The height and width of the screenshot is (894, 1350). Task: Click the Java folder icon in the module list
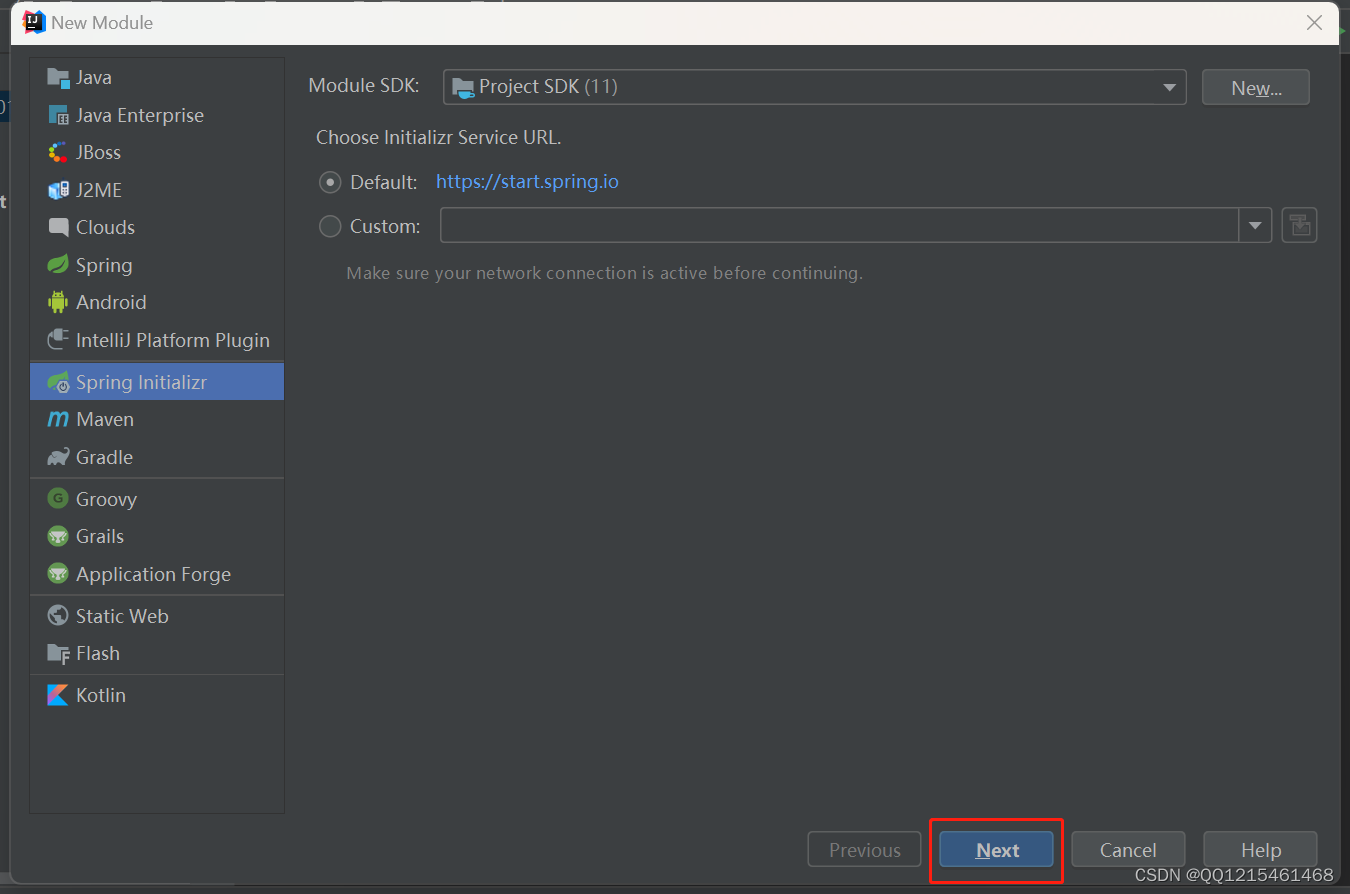pos(58,78)
